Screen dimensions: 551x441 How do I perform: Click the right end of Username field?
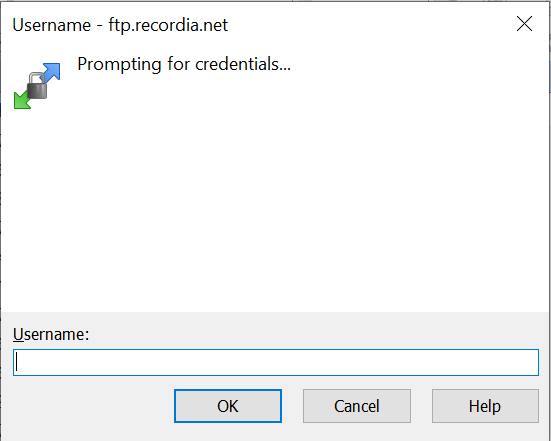click(527, 362)
